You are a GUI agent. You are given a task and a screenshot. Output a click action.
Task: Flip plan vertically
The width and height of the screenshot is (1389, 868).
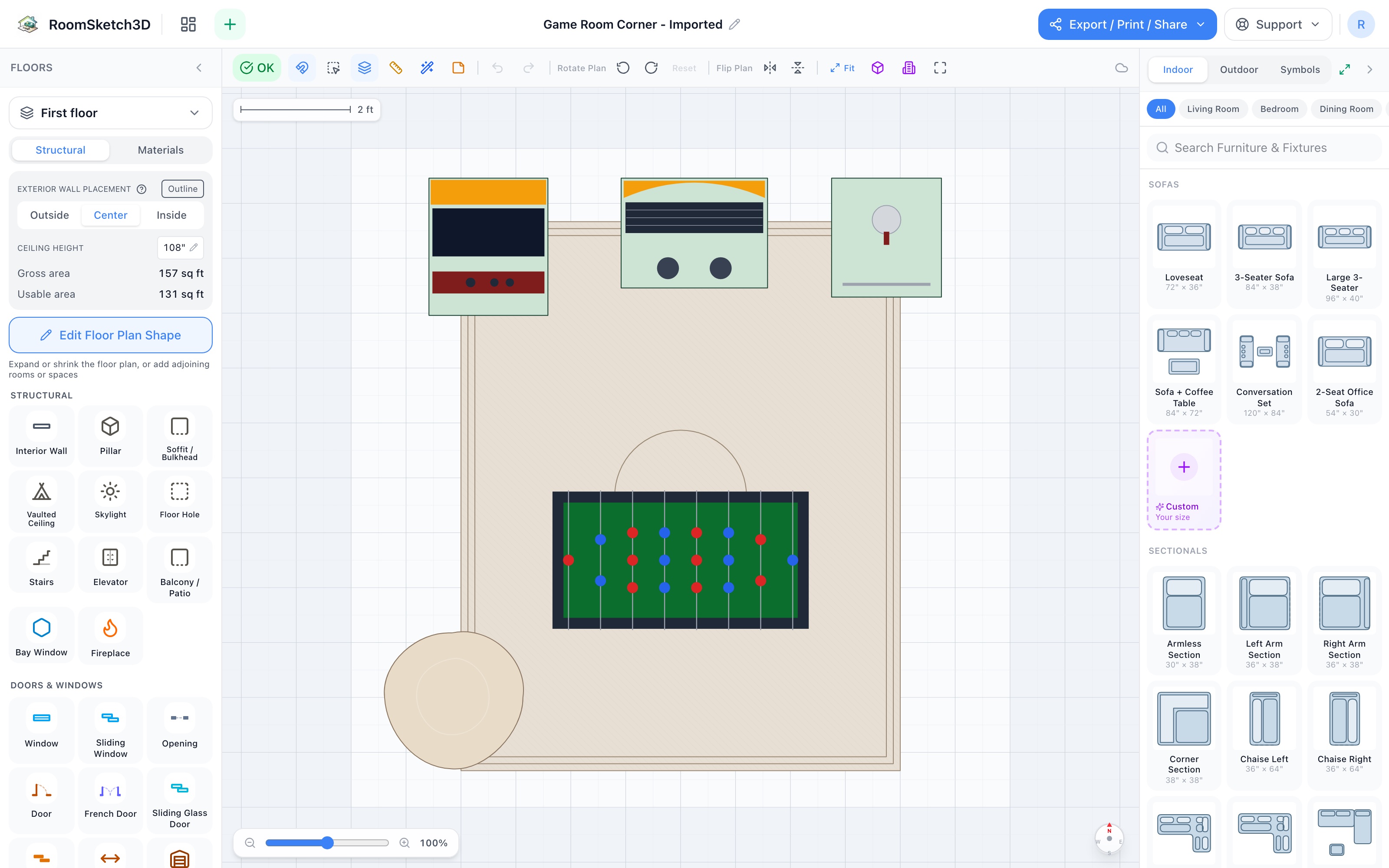(x=798, y=68)
